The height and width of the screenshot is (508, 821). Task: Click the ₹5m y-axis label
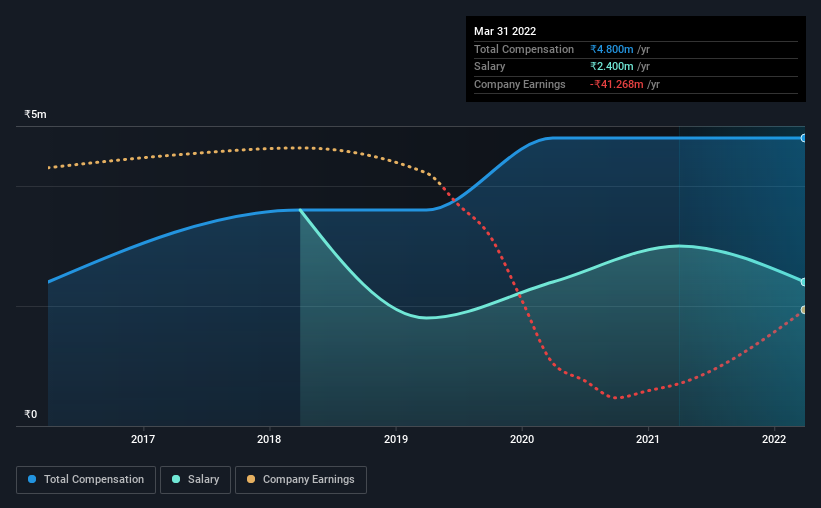[35, 114]
